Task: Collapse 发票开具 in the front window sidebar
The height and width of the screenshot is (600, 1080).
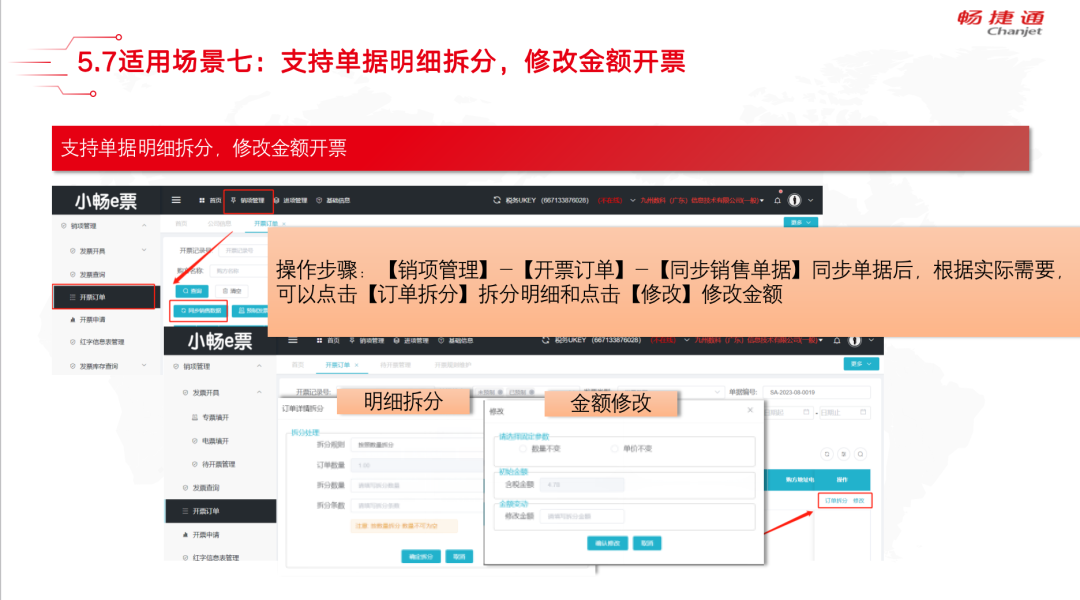Action: [x=259, y=393]
